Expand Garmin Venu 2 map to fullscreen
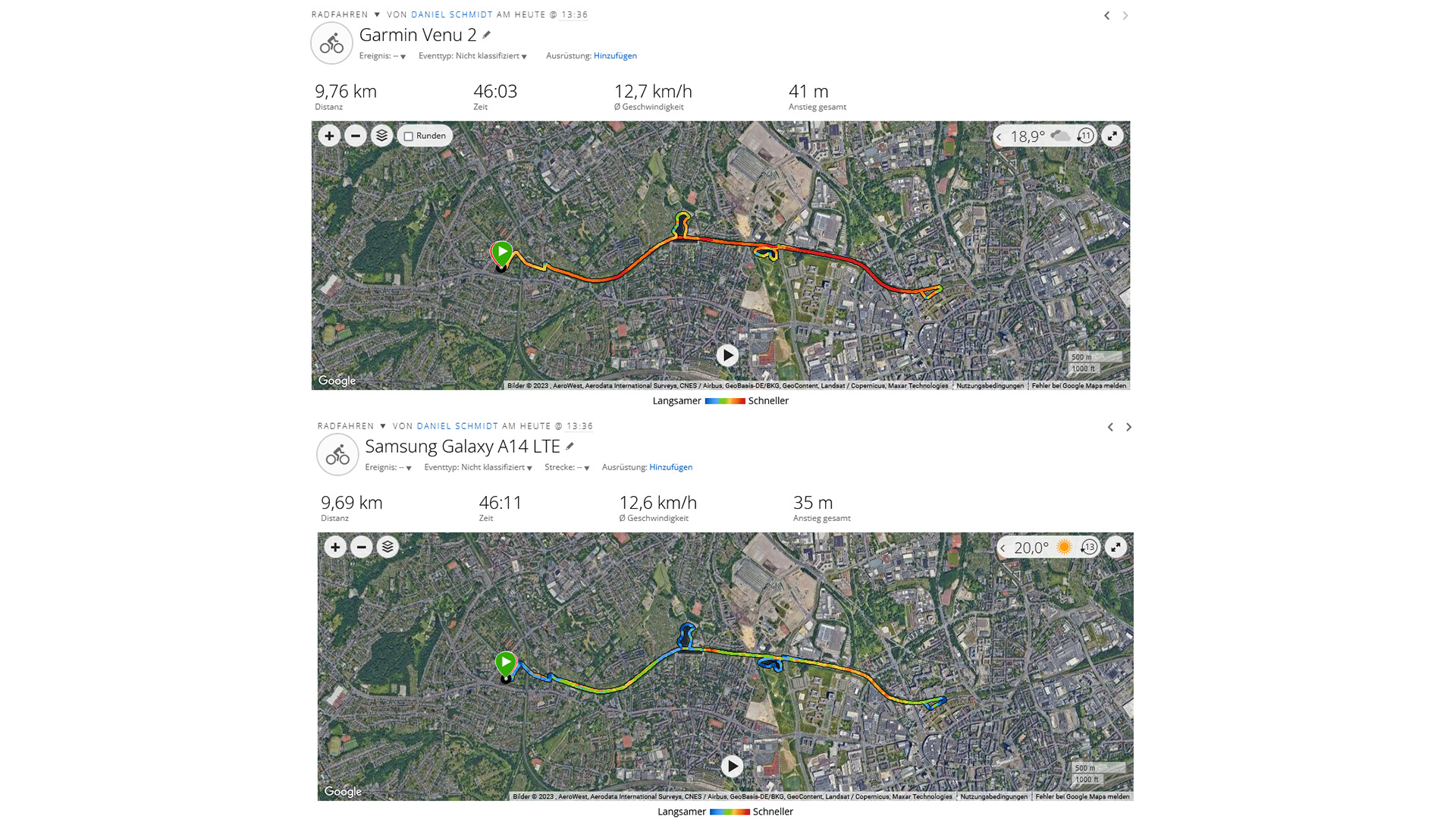Viewport: 1456px width, 819px height. click(x=1112, y=136)
